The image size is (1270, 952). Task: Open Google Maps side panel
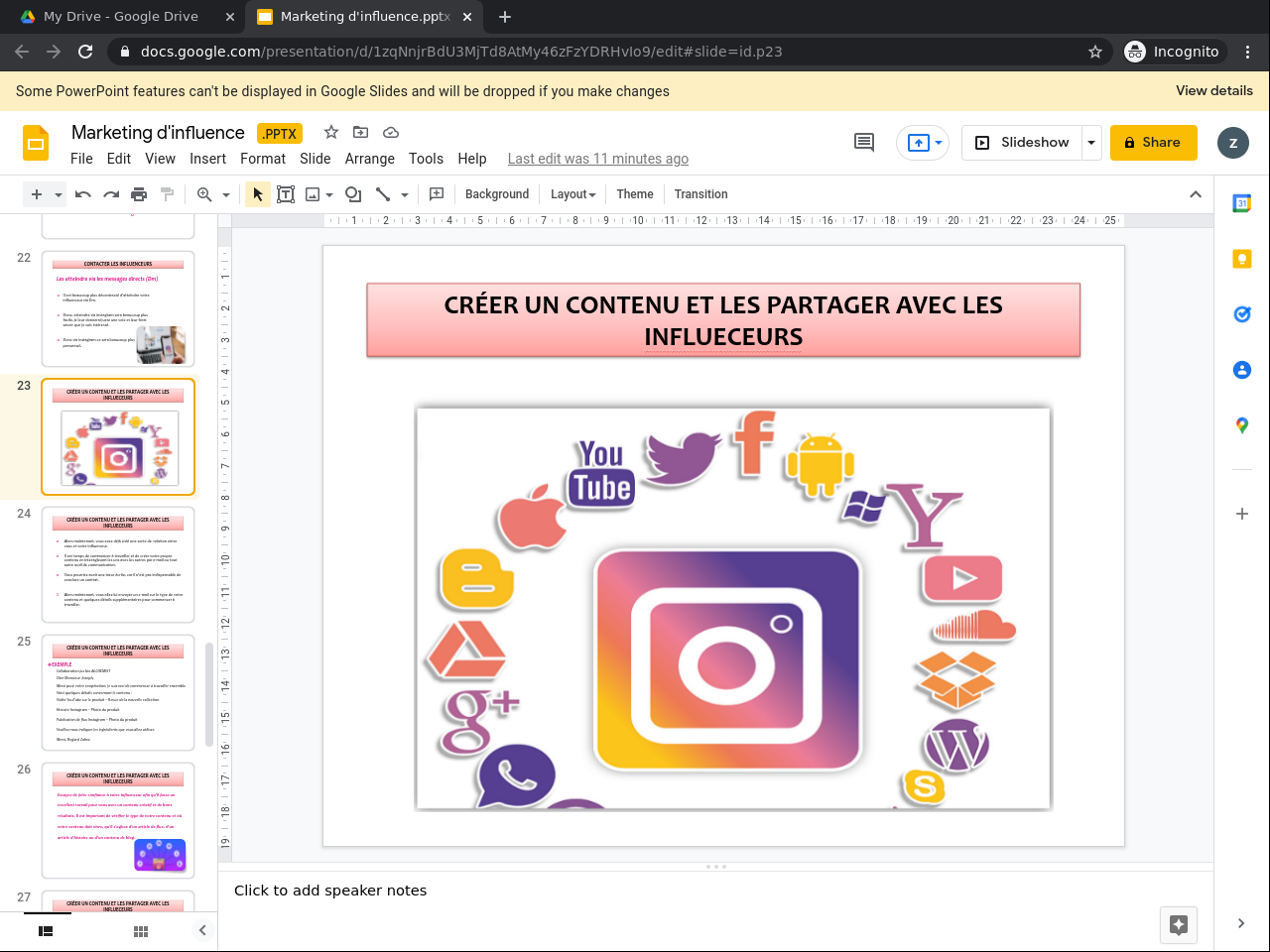coord(1242,425)
